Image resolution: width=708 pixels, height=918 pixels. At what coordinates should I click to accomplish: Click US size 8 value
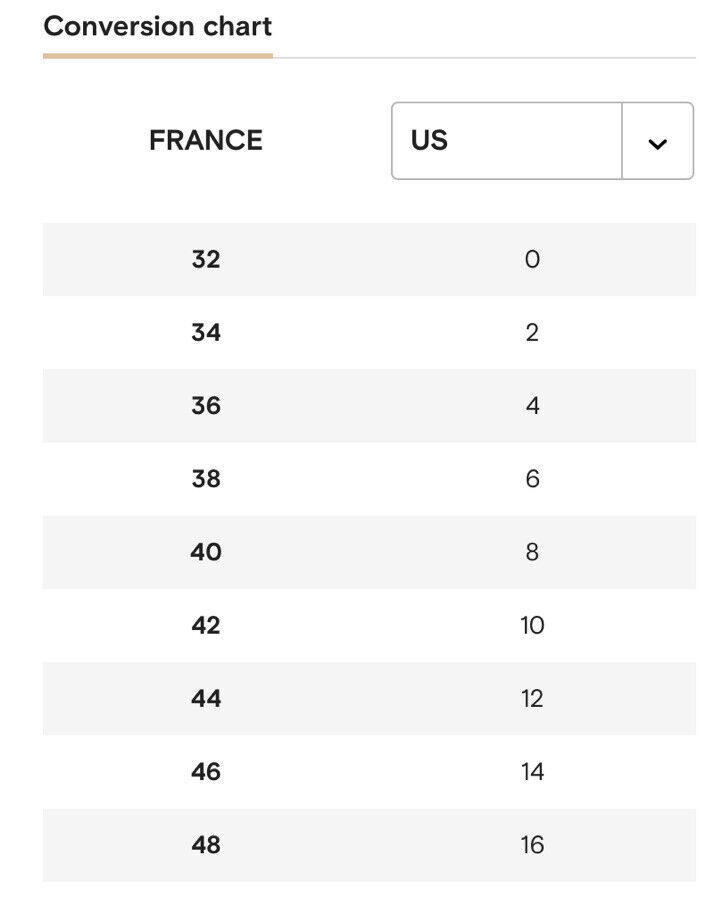click(x=532, y=552)
